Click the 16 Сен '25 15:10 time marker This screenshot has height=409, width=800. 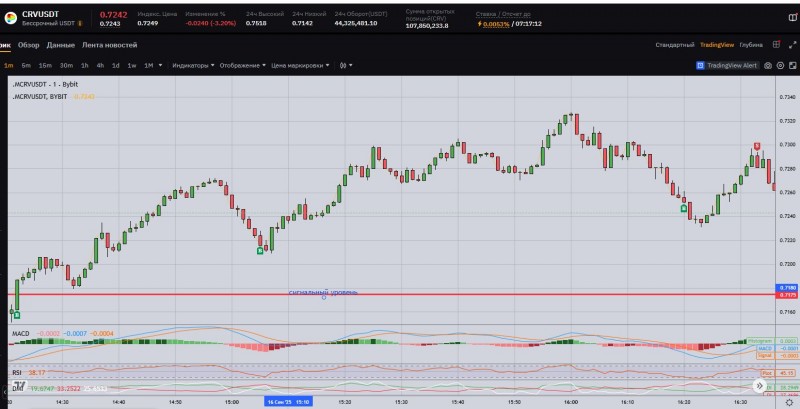pos(288,402)
